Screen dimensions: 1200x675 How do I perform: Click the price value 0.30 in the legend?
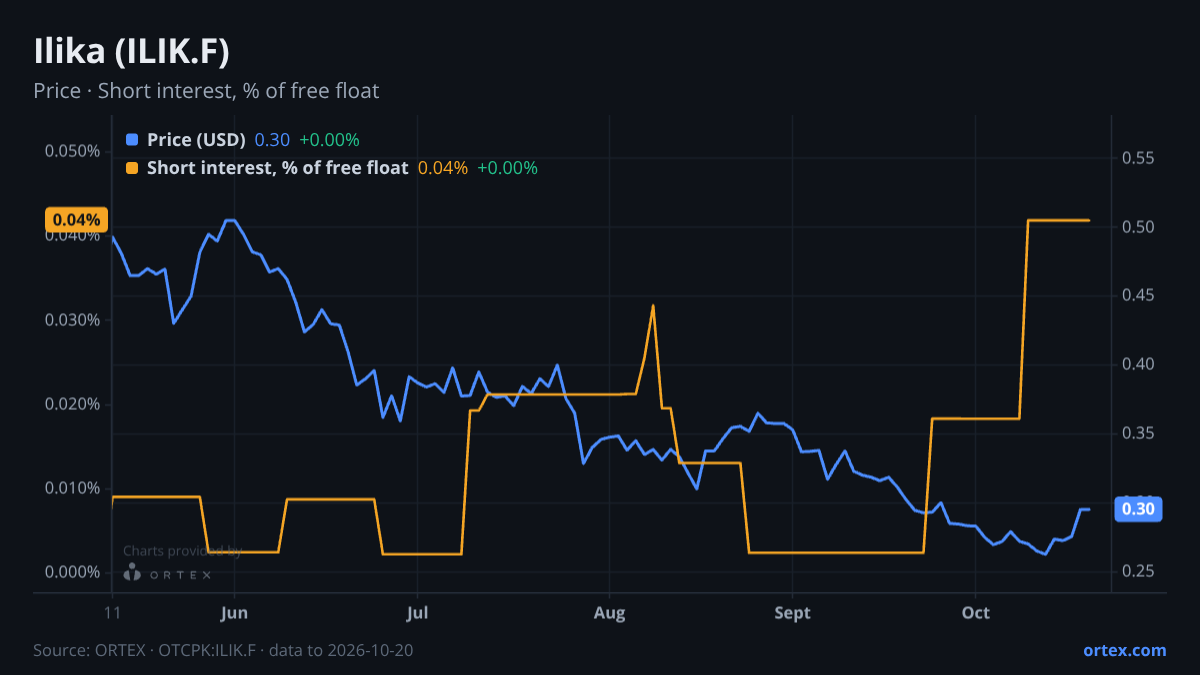272,140
